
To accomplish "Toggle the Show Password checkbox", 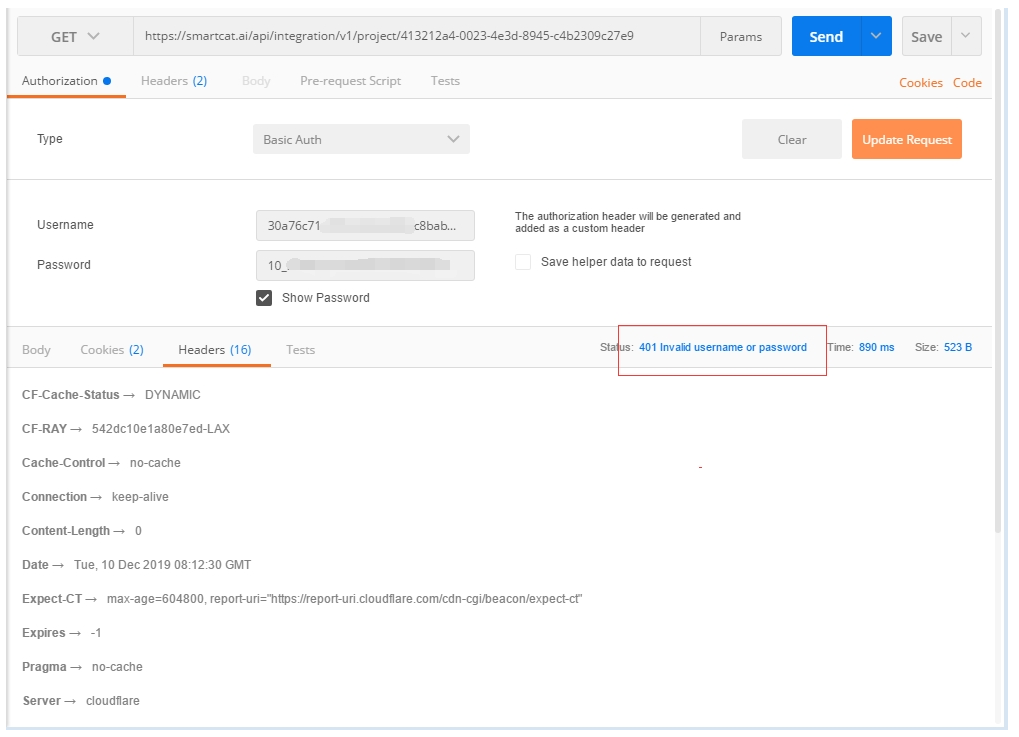I will [264, 297].
